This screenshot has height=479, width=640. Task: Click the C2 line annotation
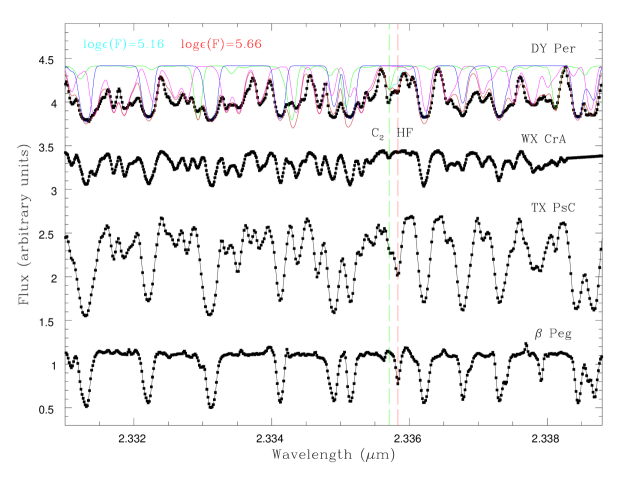(x=378, y=133)
